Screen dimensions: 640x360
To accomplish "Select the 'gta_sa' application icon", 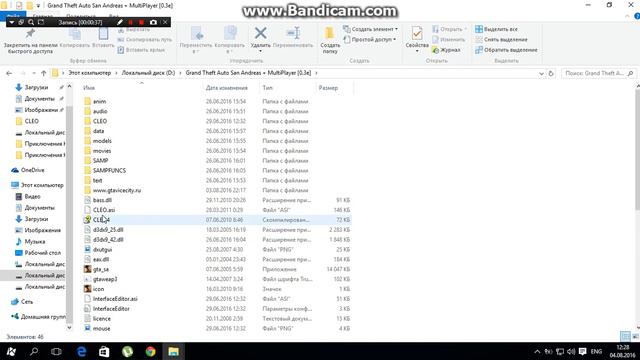I will coord(87,269).
